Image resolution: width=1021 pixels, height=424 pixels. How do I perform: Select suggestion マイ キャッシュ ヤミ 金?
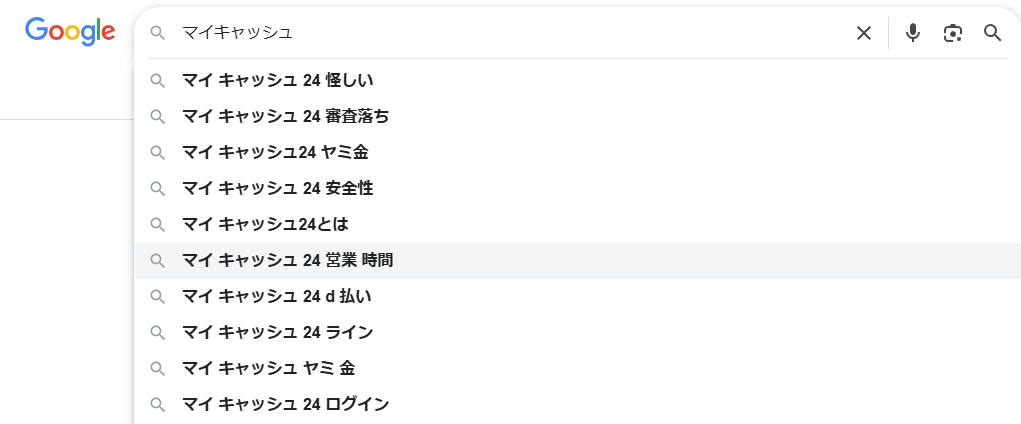(x=268, y=368)
